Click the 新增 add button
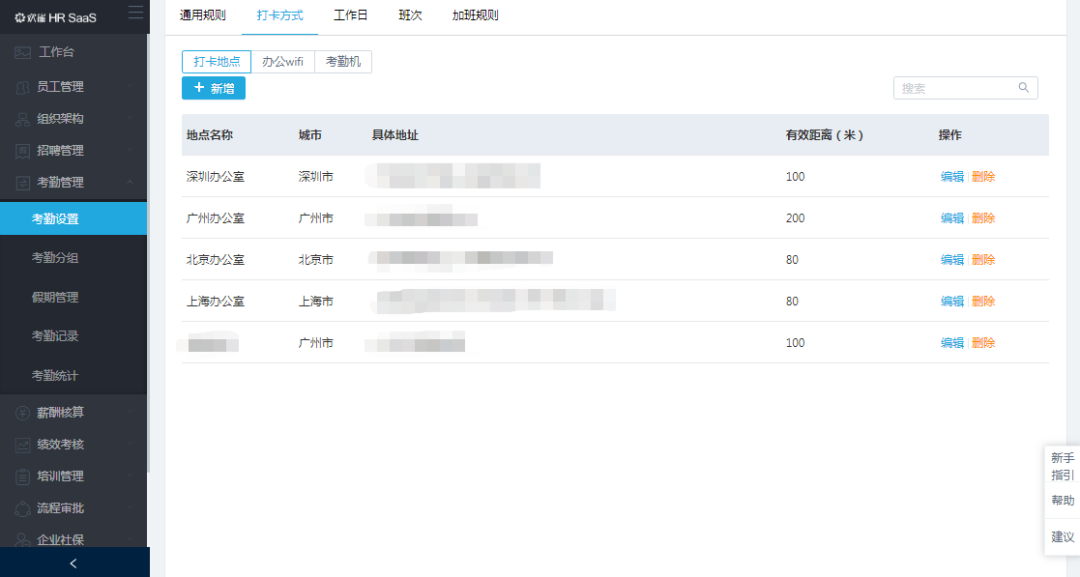Viewport: 1080px width, 577px height. click(214, 88)
